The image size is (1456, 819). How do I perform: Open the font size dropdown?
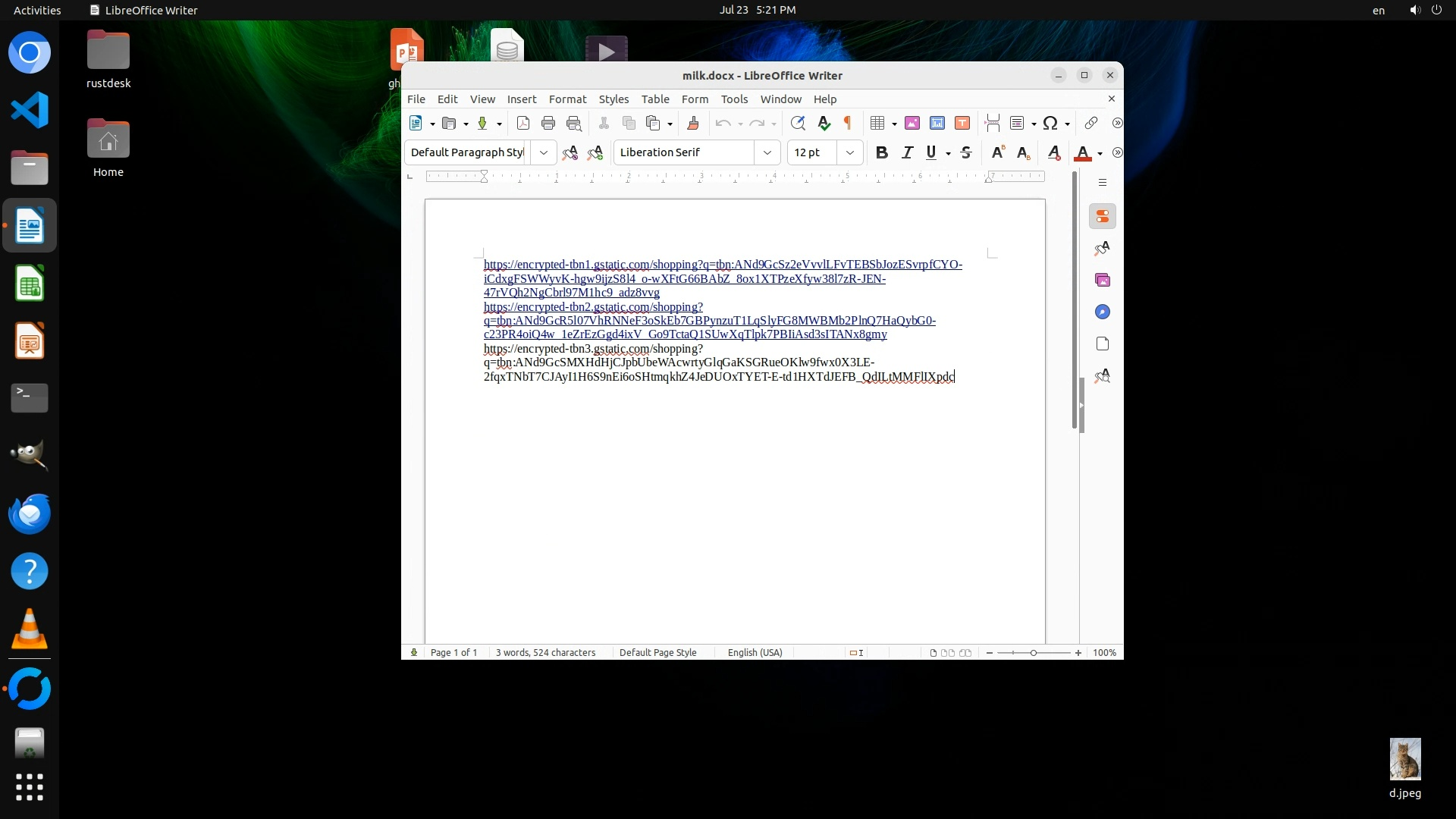click(850, 152)
